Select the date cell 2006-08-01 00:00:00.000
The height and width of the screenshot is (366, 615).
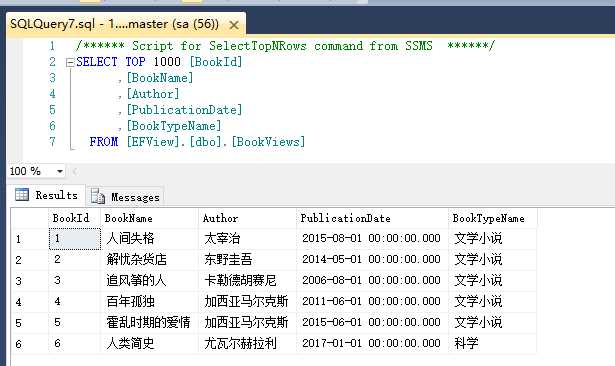(x=372, y=280)
